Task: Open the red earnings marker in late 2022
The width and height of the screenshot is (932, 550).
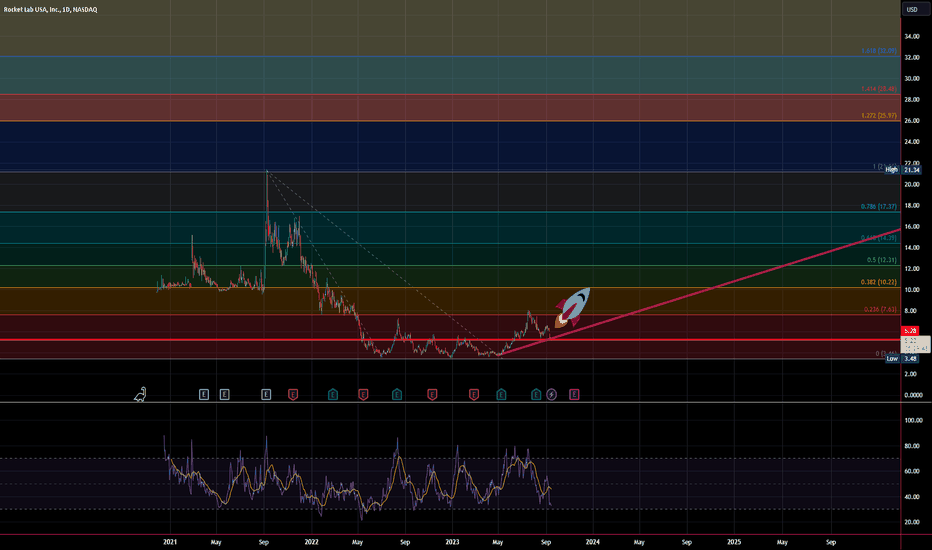Action: [x=432, y=394]
